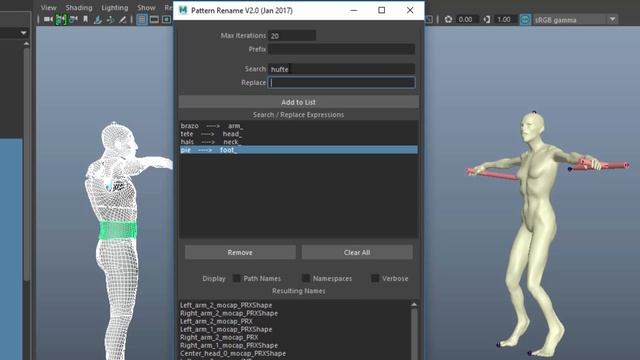Viewport: 640px width, 360px height.
Task: Open the Lighting menu
Action: point(115,8)
